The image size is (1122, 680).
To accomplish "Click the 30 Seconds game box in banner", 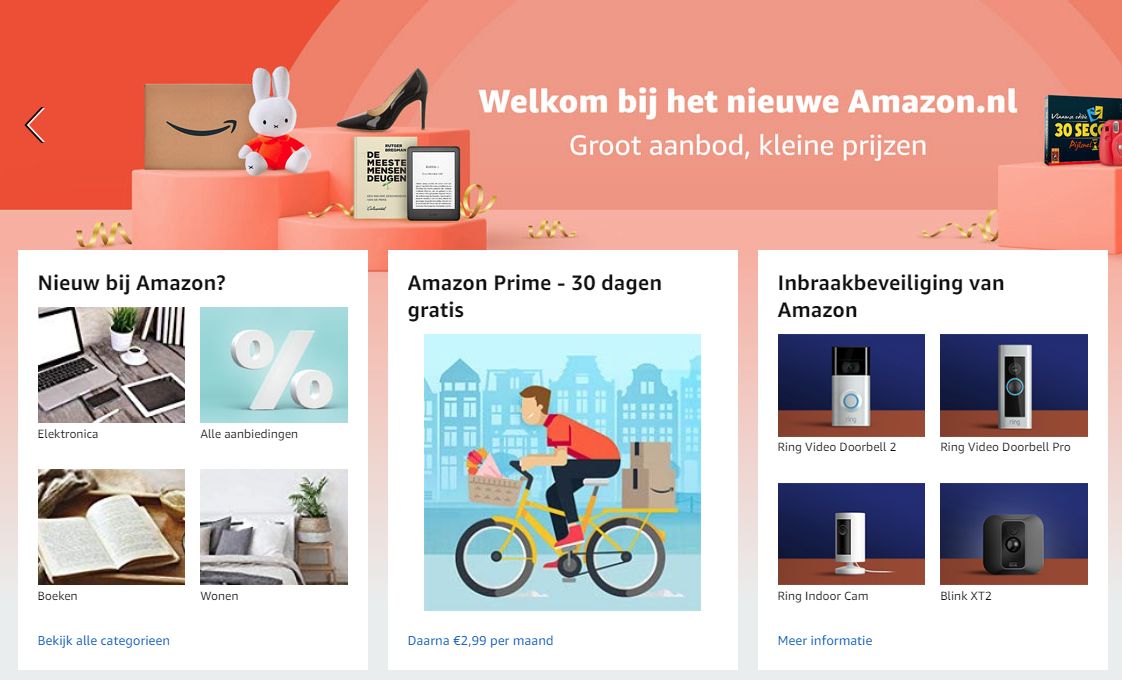I will click(1073, 130).
